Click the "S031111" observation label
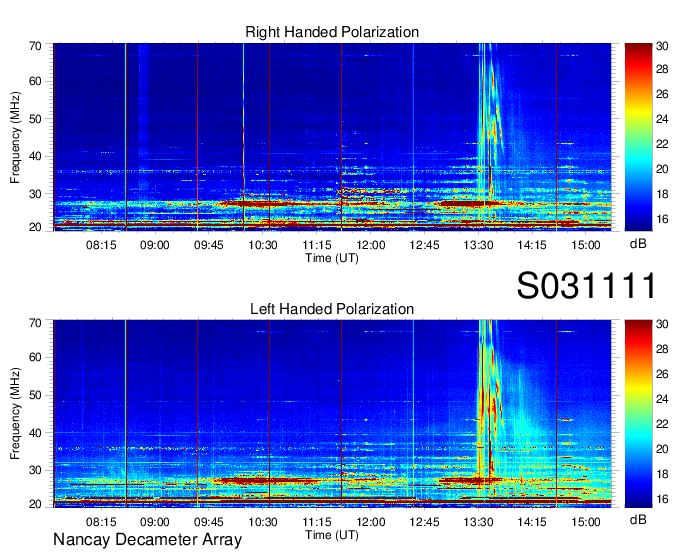The width and height of the screenshot is (680, 552). pyautogui.click(x=586, y=285)
